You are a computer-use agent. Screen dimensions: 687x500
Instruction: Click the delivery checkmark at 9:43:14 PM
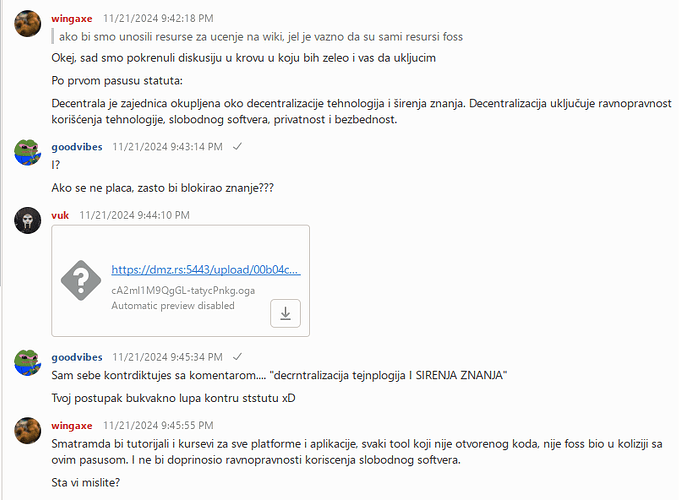coord(237,147)
